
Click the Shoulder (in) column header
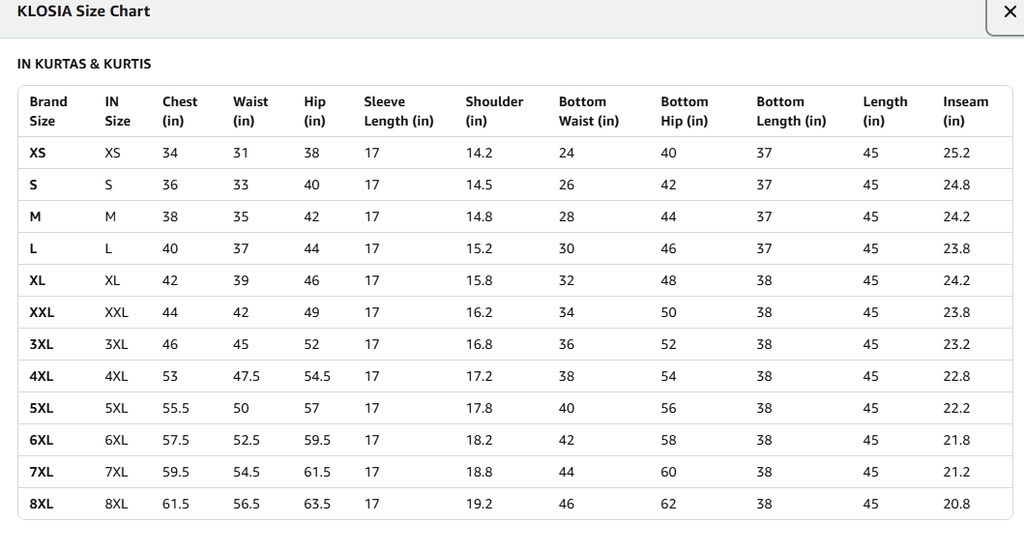(494, 111)
